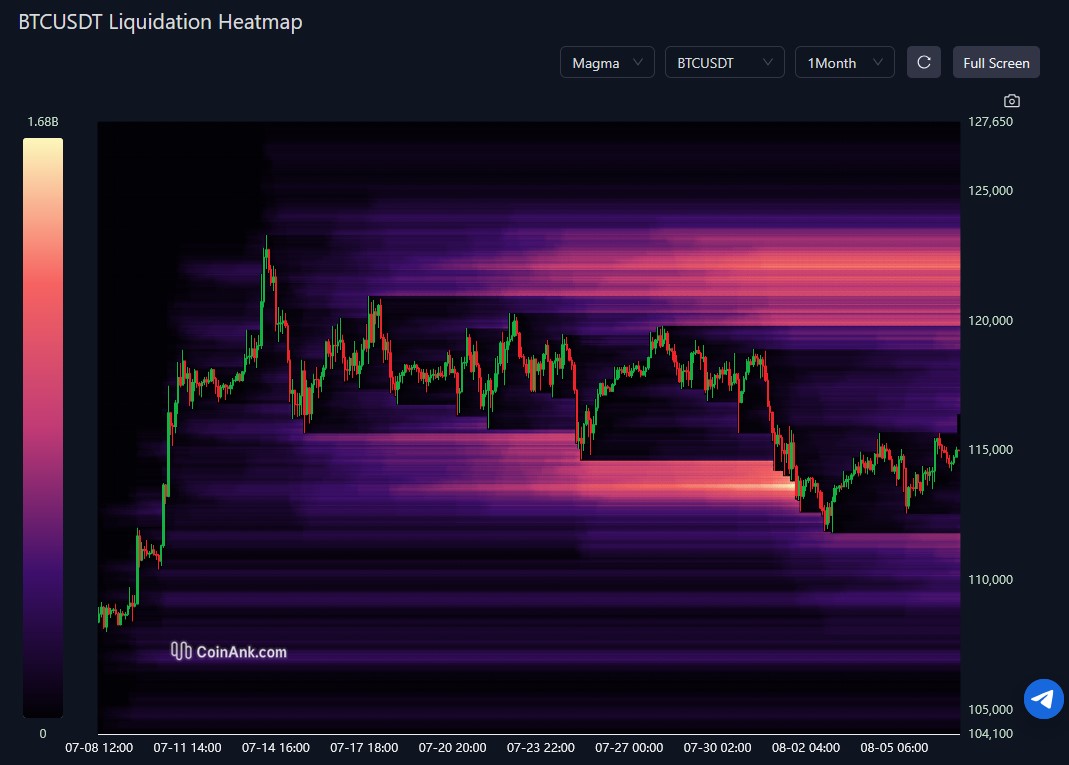Click the 08-05 06:00 time label

click(894, 748)
